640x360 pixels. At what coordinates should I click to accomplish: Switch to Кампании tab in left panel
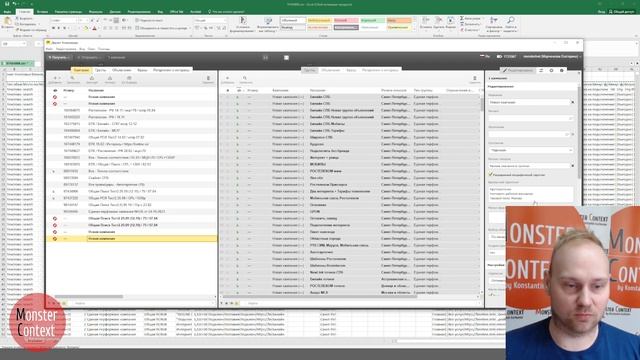tap(81, 70)
